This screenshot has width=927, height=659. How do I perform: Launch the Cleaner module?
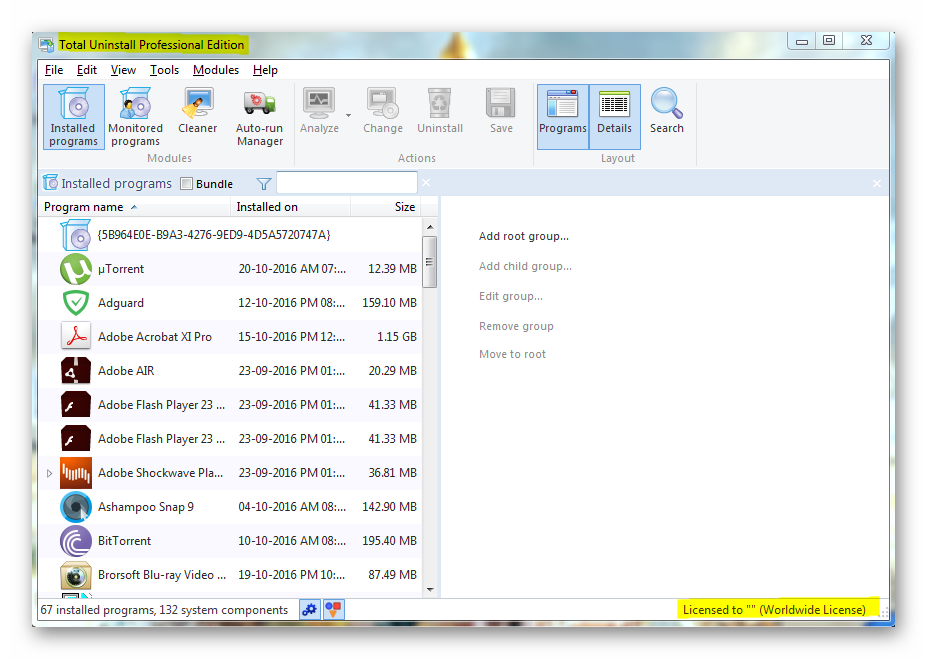[x=197, y=111]
